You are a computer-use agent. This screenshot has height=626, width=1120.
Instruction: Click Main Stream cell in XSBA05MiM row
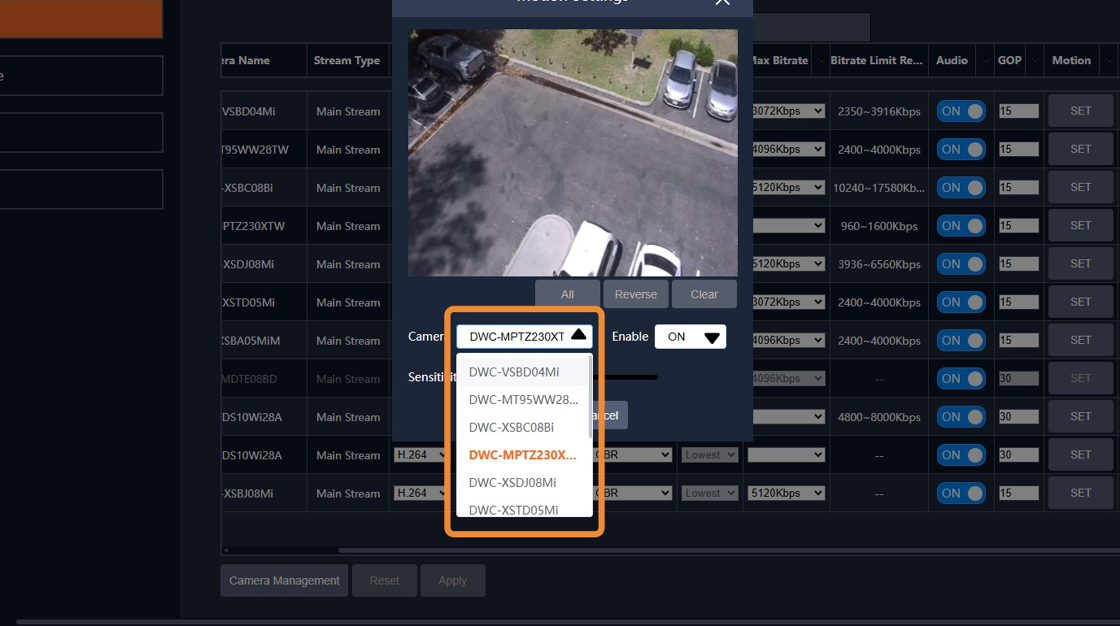tap(348, 341)
